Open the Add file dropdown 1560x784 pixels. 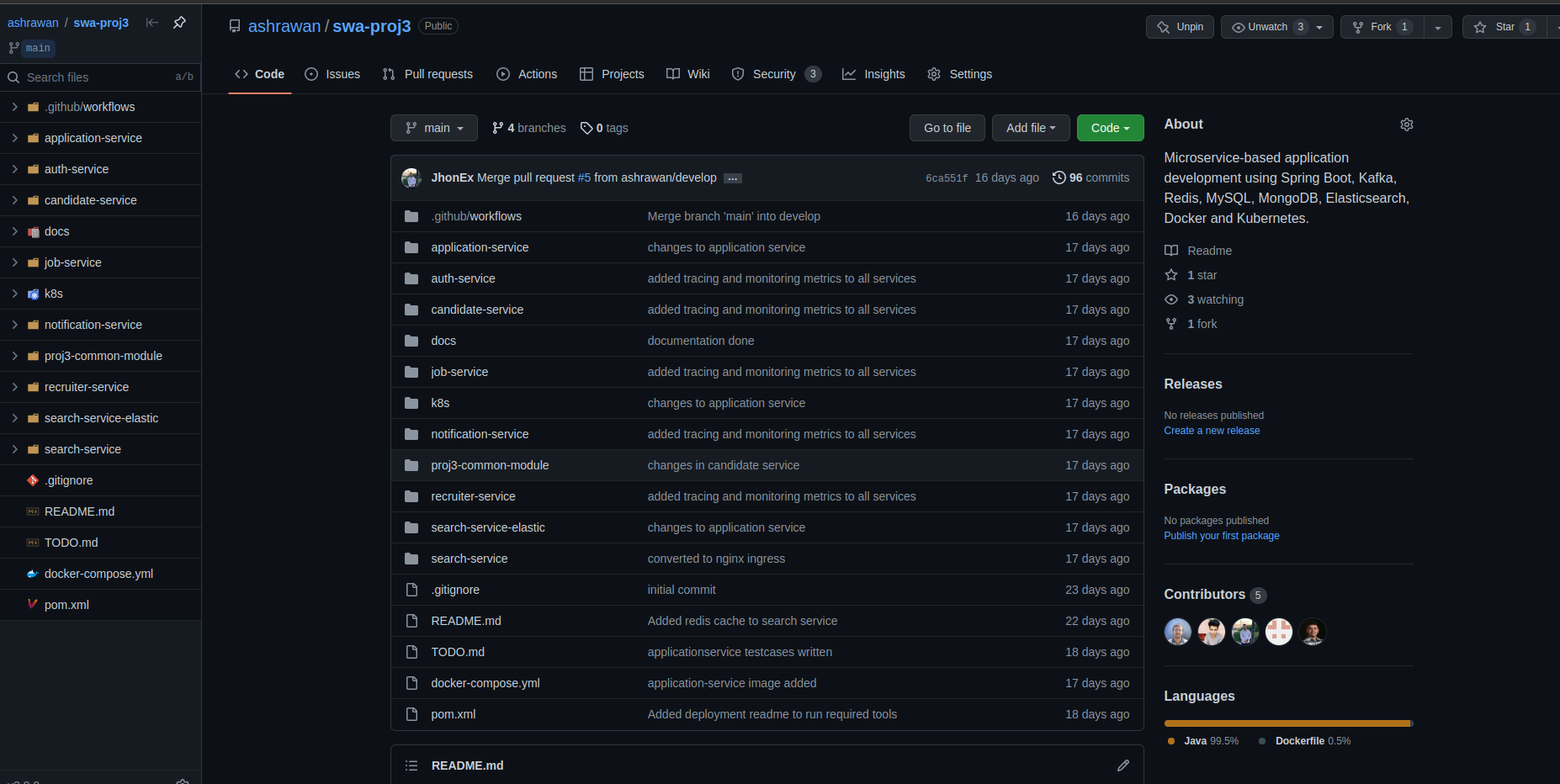[1030, 127]
